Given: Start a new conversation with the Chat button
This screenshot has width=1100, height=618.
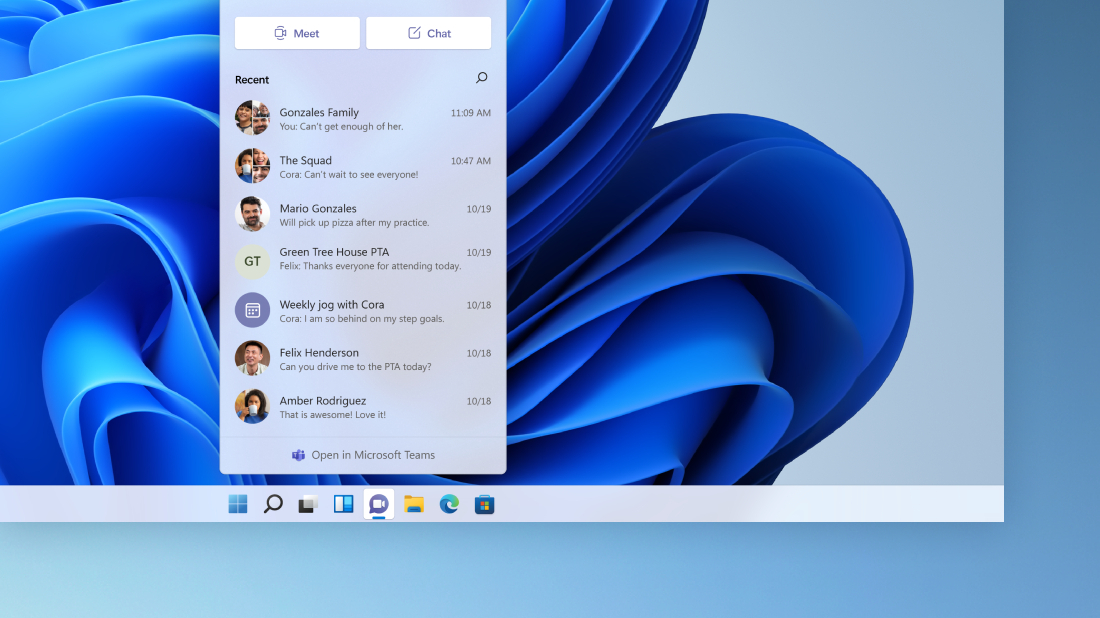Looking at the screenshot, I should (x=428, y=32).
